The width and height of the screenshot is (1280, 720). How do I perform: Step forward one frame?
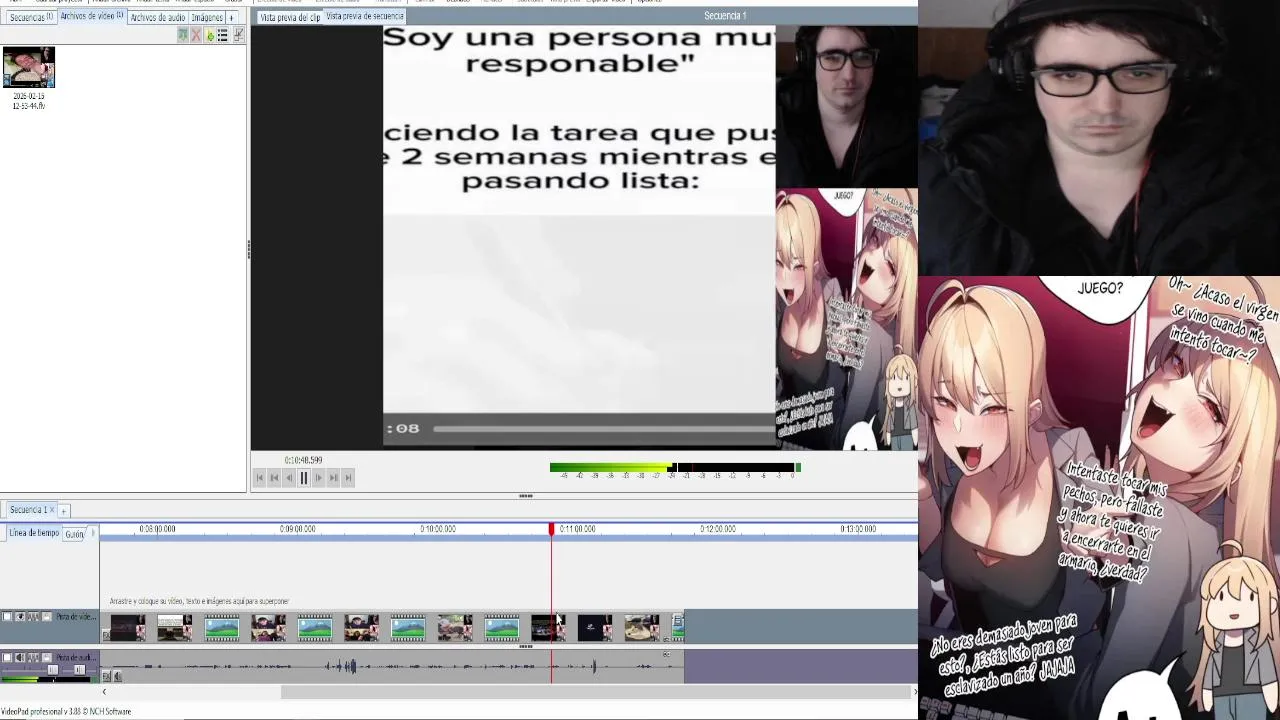(x=319, y=478)
